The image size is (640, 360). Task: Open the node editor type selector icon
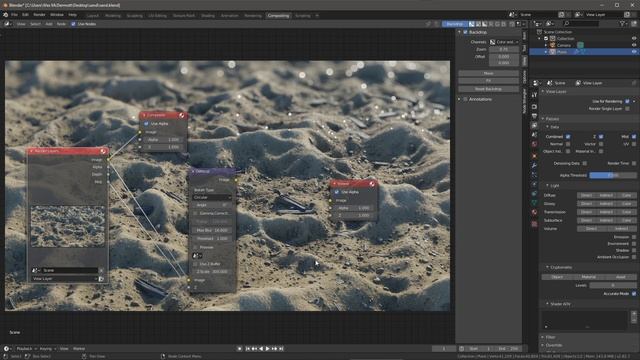tap(7, 24)
